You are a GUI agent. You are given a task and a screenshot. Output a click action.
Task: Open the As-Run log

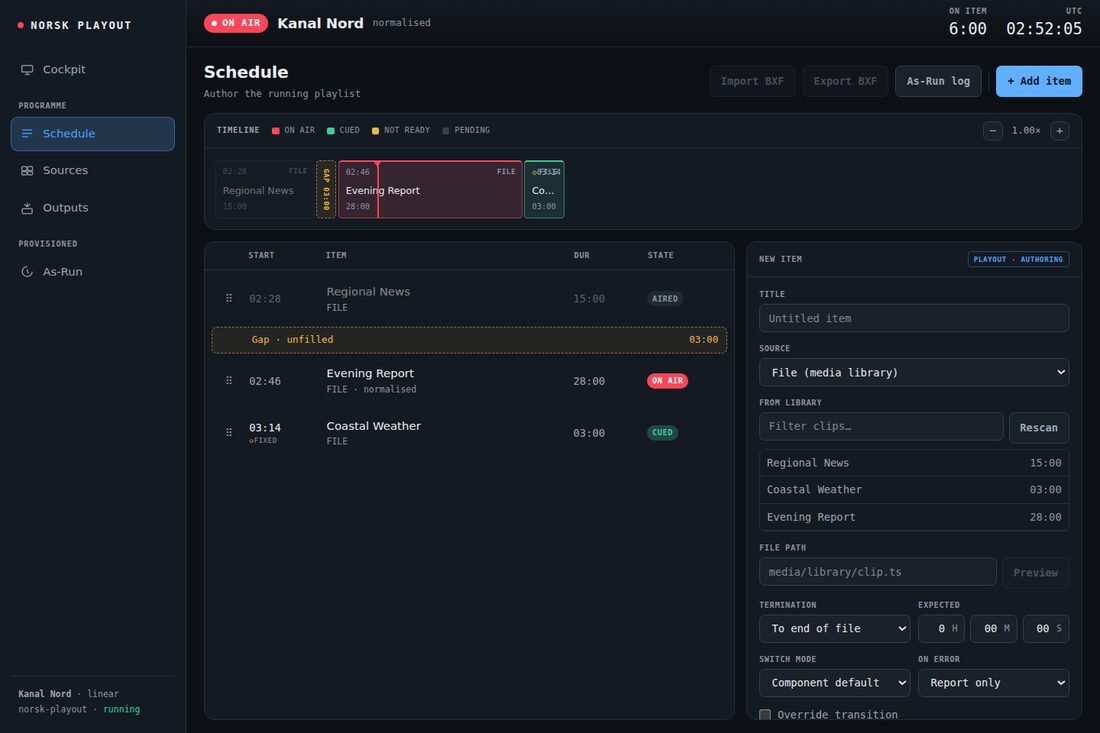[938, 81]
